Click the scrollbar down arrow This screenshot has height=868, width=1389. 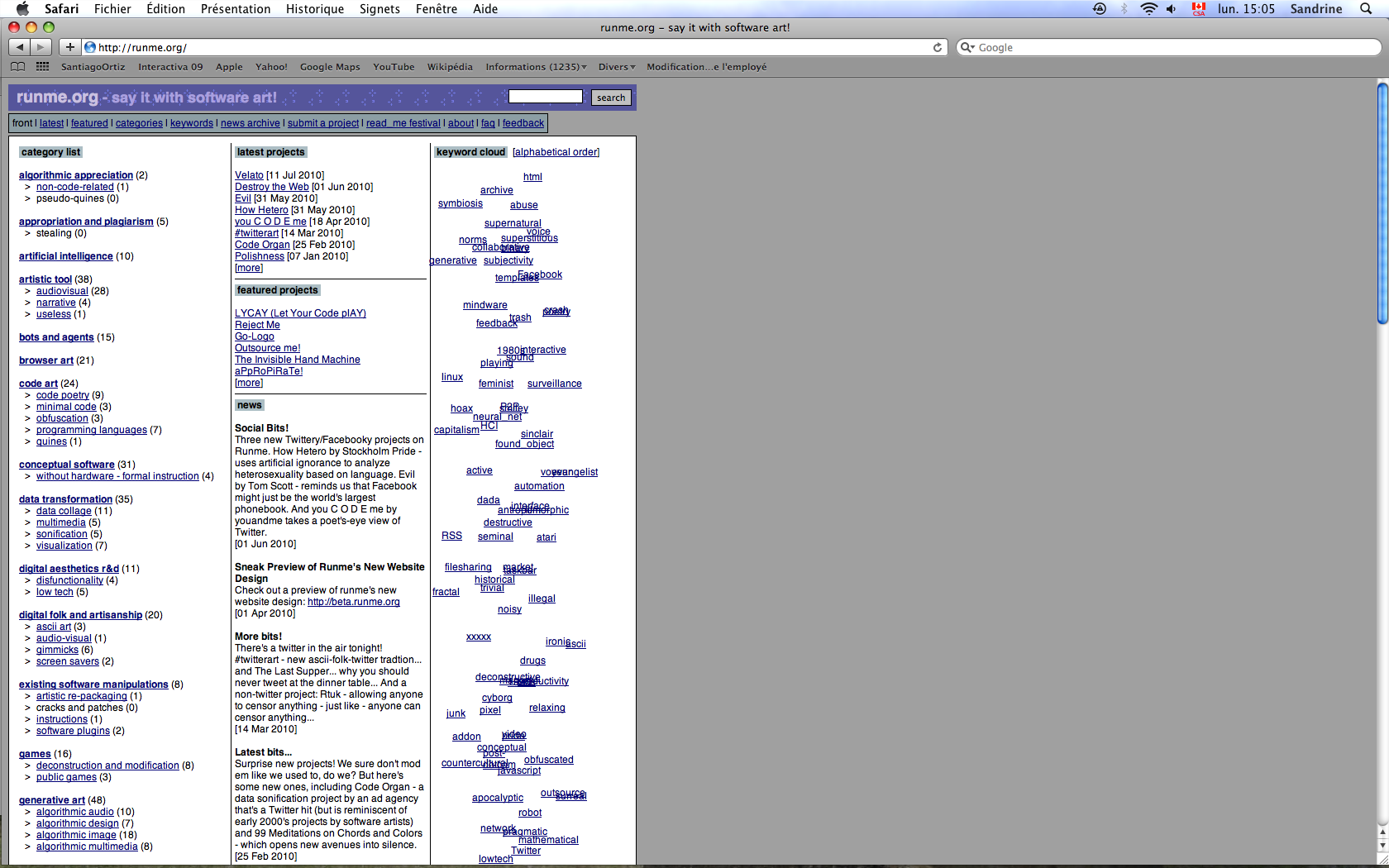coord(1382,847)
